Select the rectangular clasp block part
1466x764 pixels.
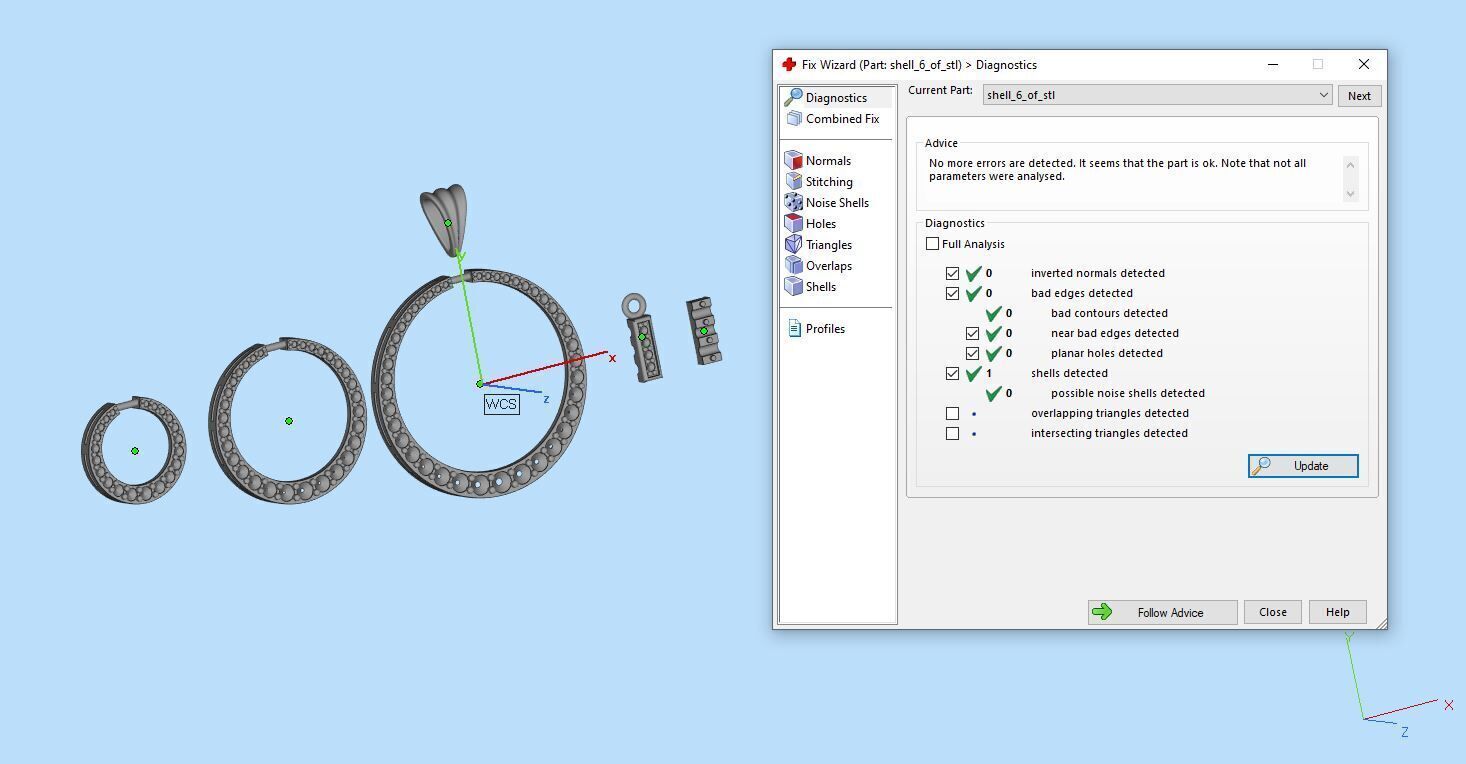(x=704, y=330)
